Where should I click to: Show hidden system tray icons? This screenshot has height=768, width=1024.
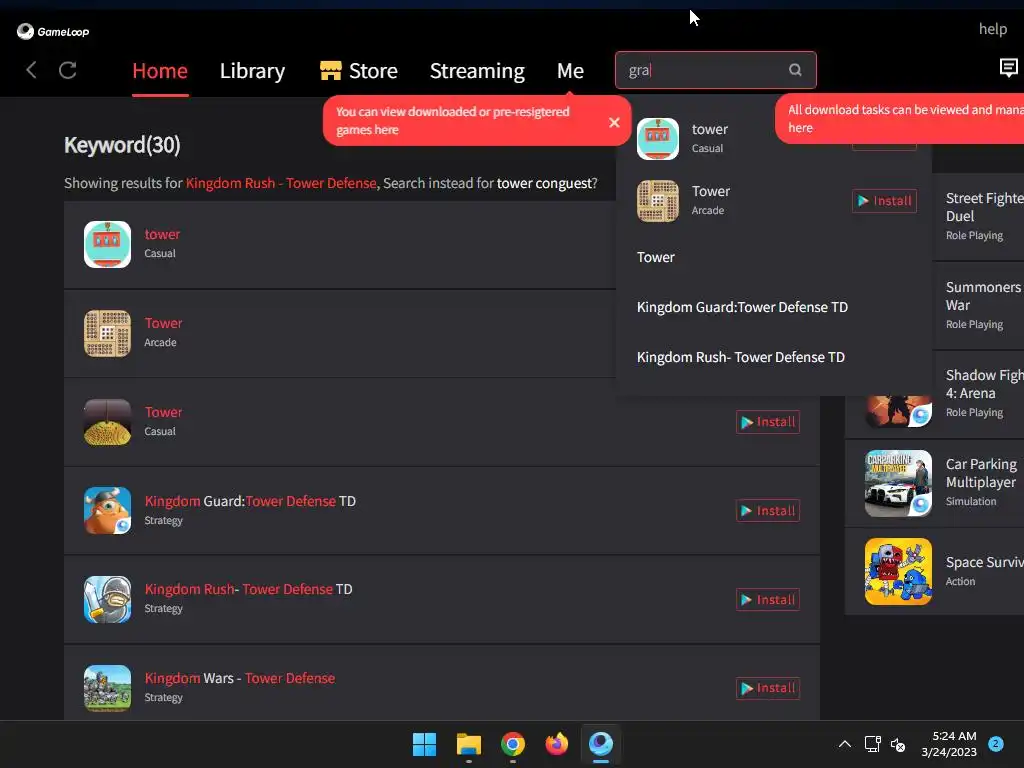tap(844, 744)
